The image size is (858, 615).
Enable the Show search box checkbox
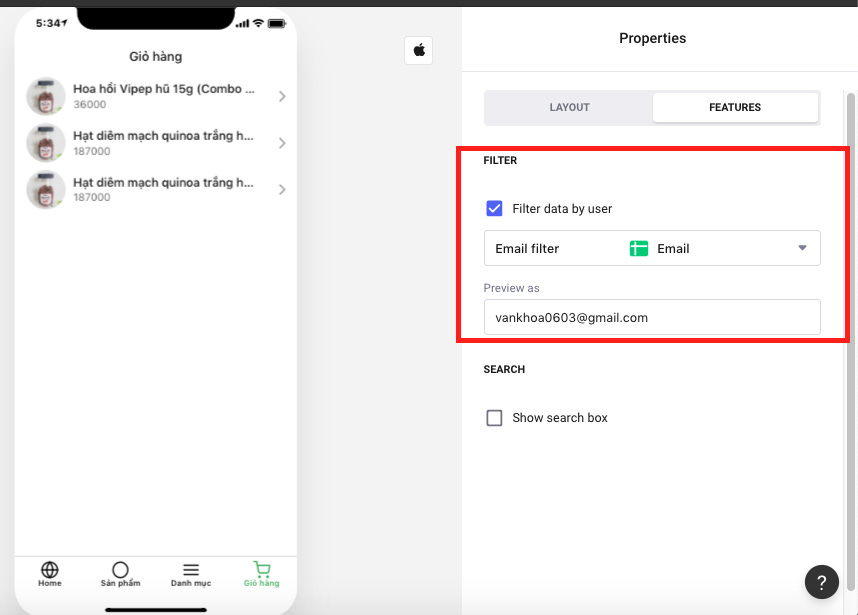494,417
